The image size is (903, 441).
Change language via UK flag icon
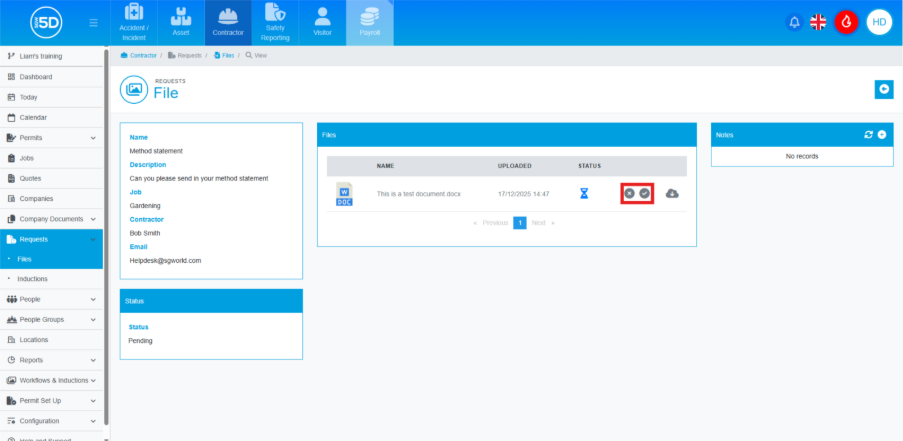tap(818, 22)
